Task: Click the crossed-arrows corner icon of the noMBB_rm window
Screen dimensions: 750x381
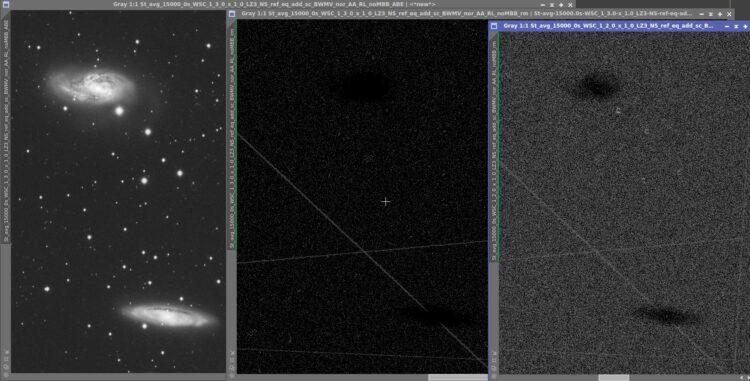Action: [x=232, y=353]
